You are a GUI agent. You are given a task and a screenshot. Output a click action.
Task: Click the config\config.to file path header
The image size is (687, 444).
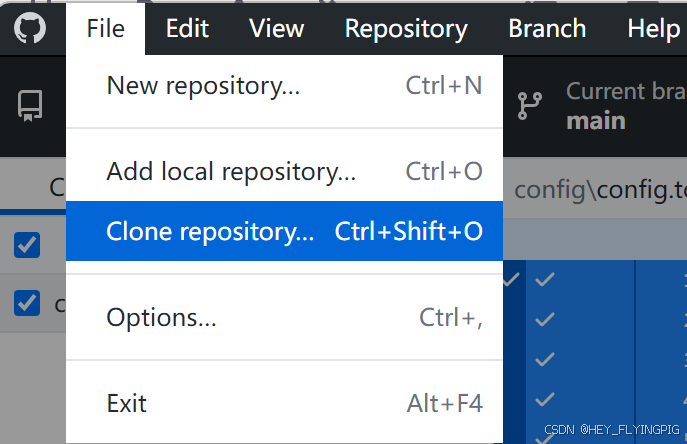598,188
